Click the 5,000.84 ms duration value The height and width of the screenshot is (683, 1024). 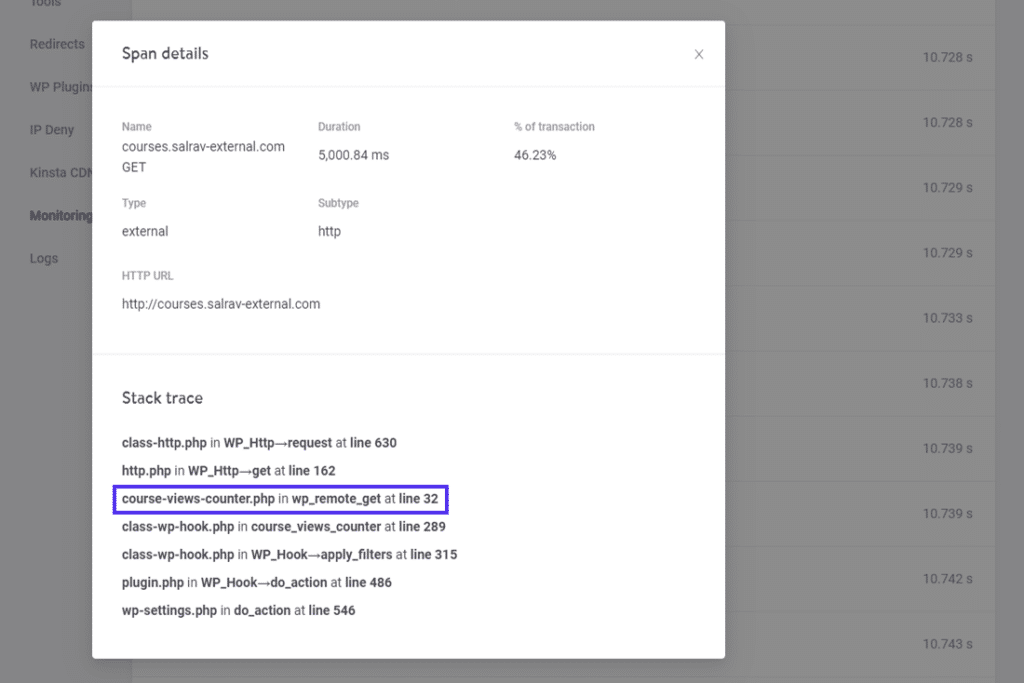353,156
